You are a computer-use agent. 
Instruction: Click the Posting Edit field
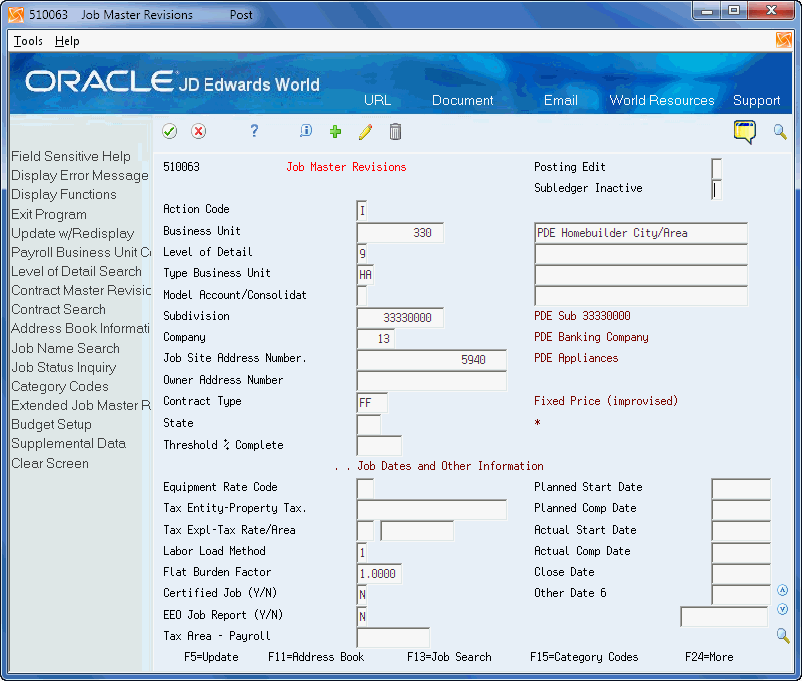(x=717, y=169)
